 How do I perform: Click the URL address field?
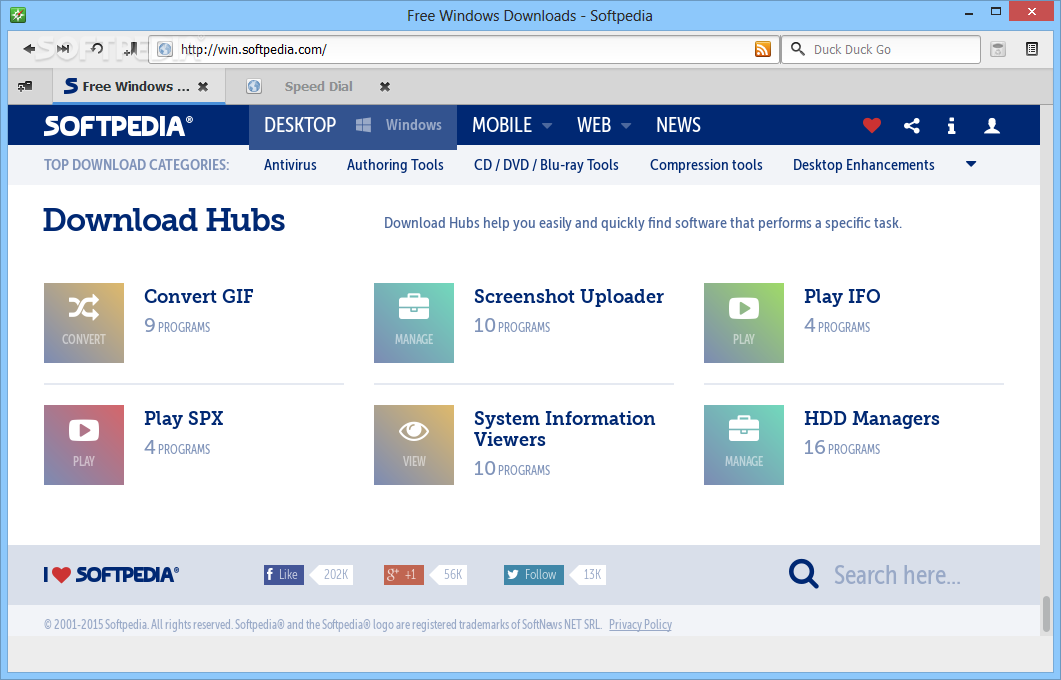(x=464, y=49)
